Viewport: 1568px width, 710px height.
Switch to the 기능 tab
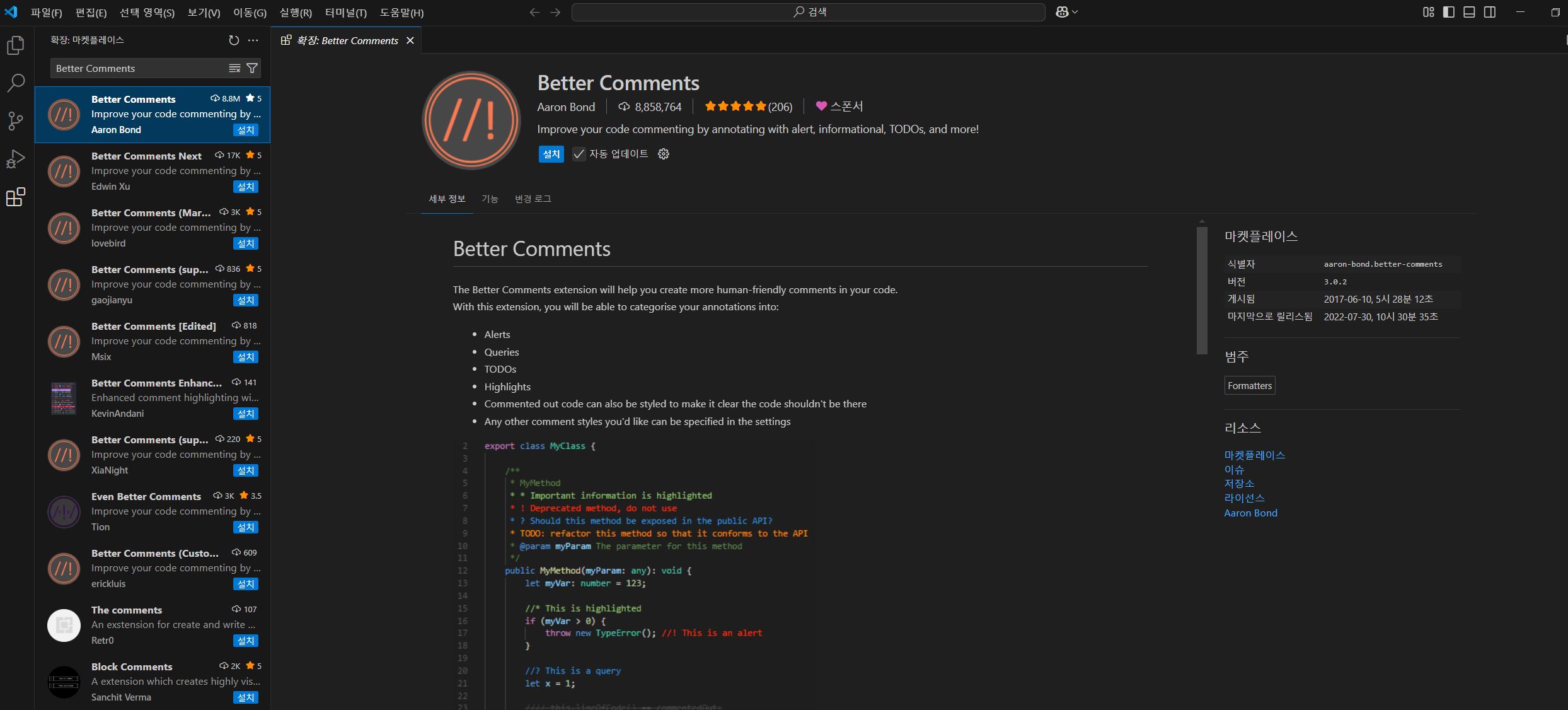[490, 199]
